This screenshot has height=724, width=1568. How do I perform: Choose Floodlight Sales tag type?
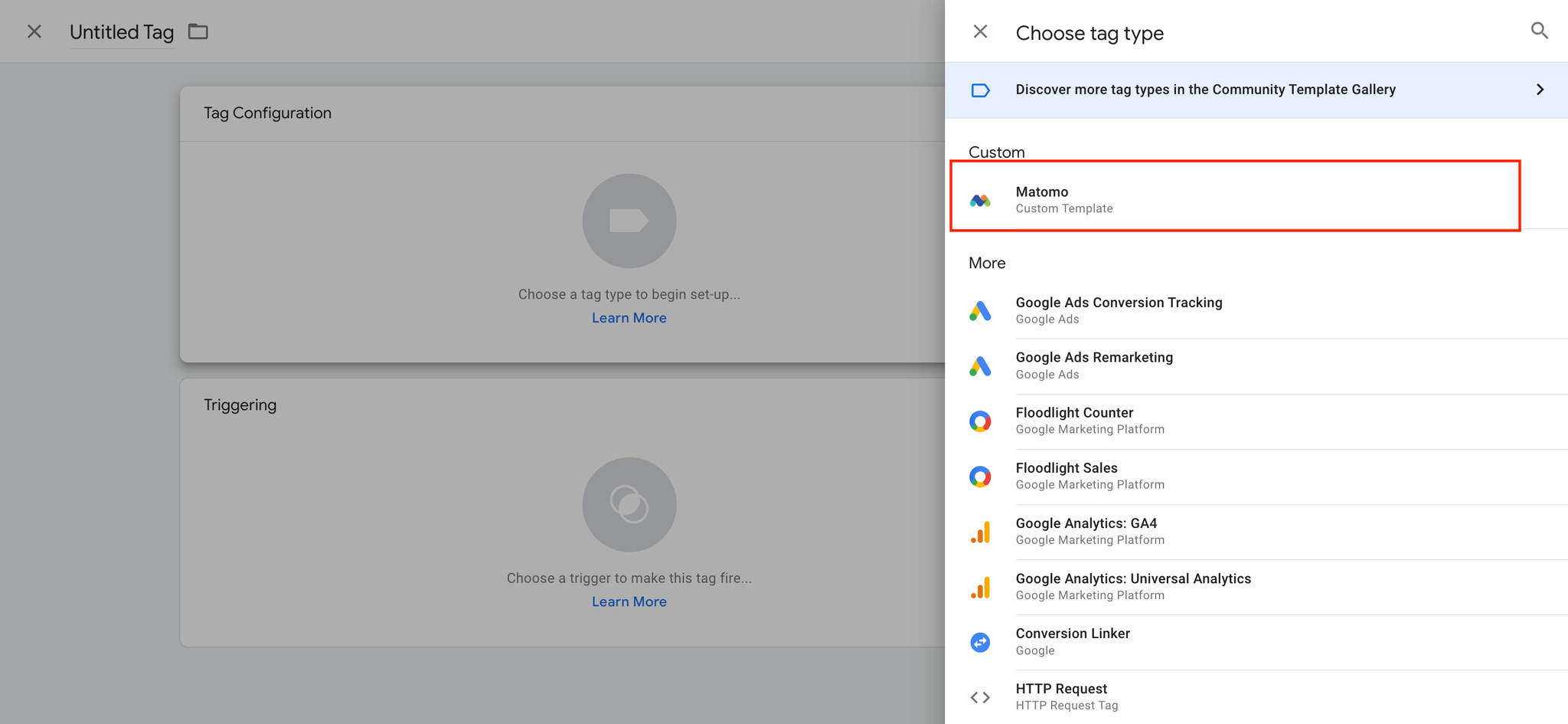1256,476
